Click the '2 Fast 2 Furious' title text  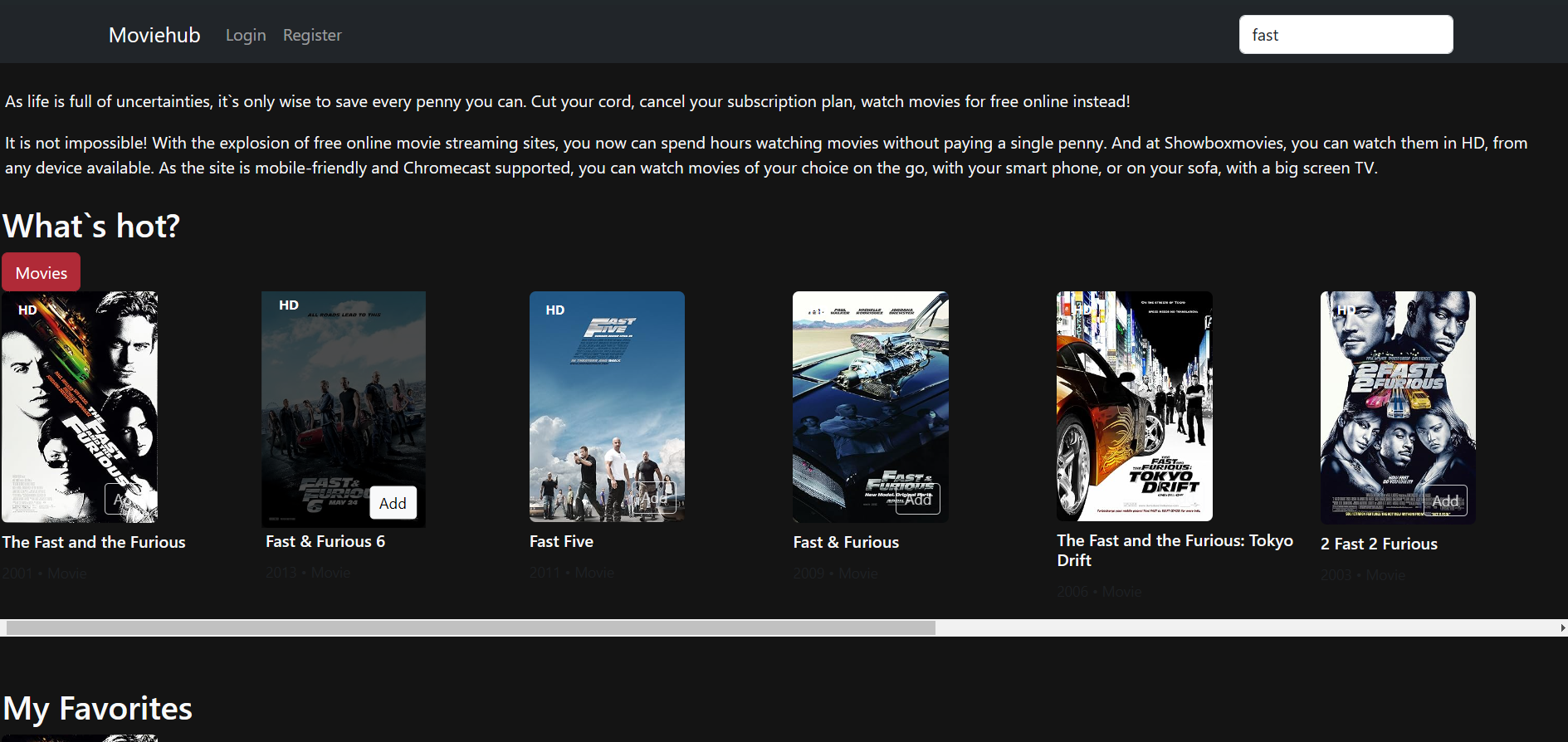[x=1379, y=544]
